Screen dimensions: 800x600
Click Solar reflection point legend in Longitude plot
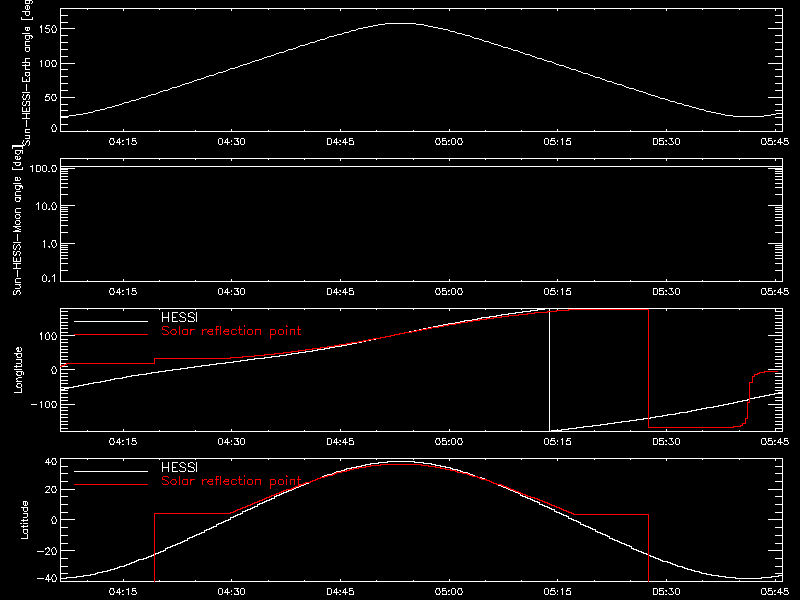[231, 331]
